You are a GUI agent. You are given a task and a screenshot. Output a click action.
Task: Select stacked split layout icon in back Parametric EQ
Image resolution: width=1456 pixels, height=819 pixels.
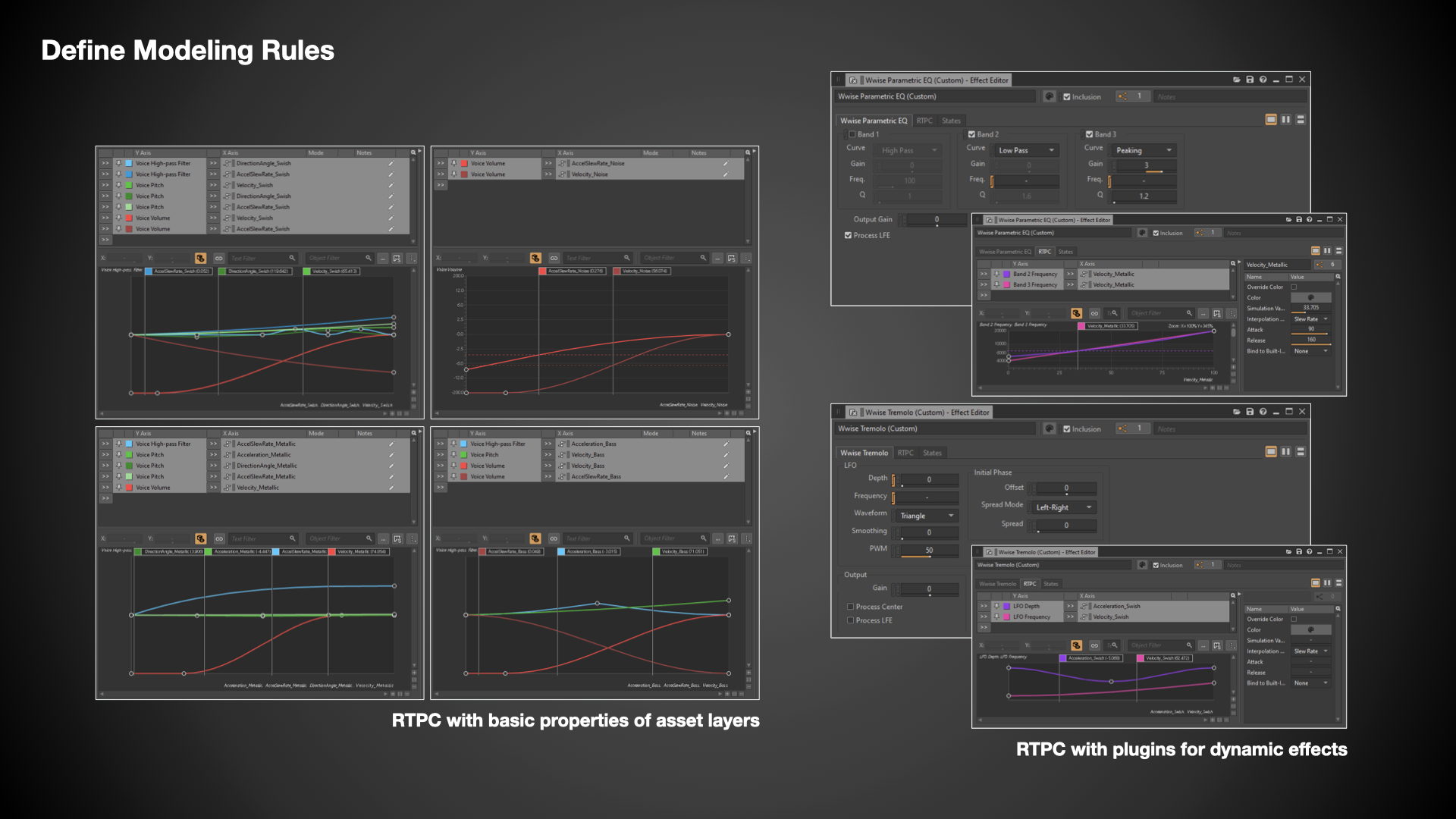pyautogui.click(x=1301, y=120)
